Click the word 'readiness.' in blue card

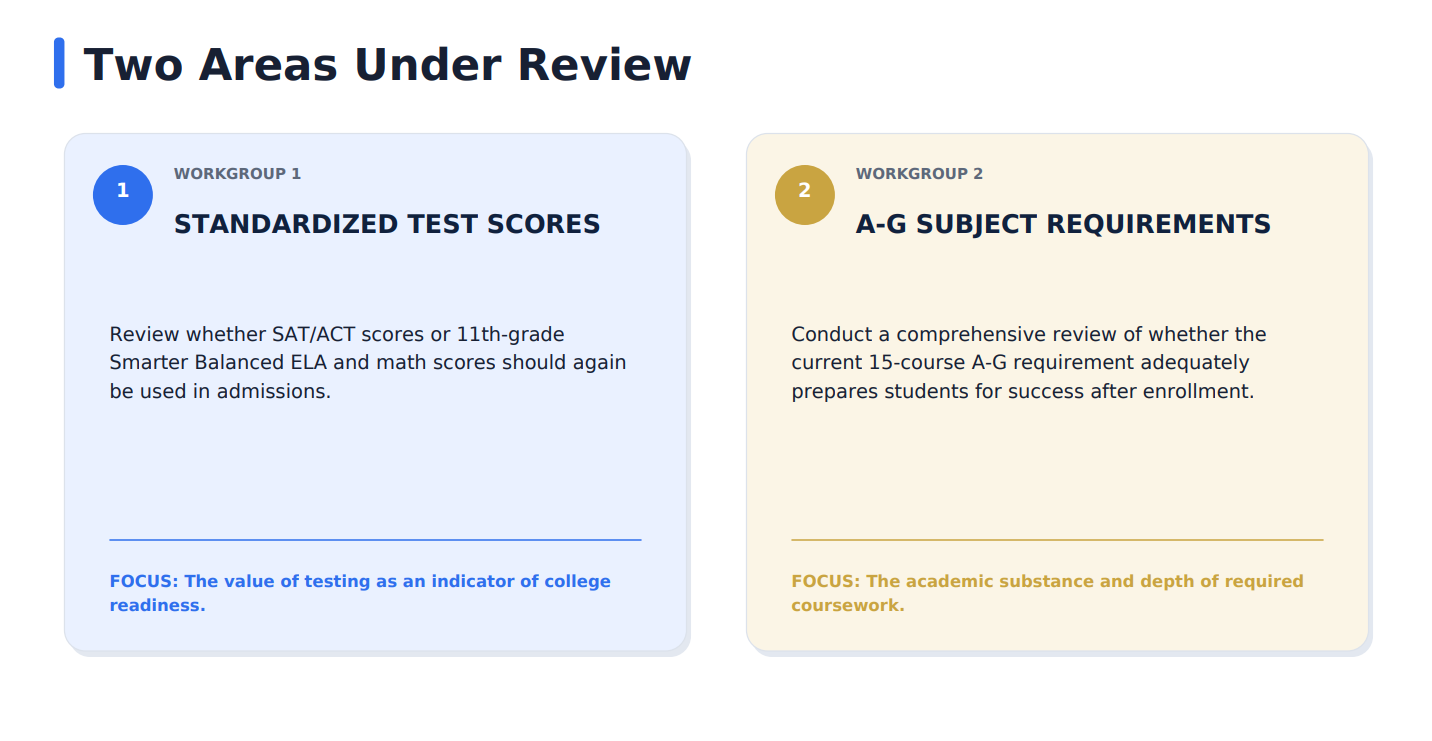157,605
